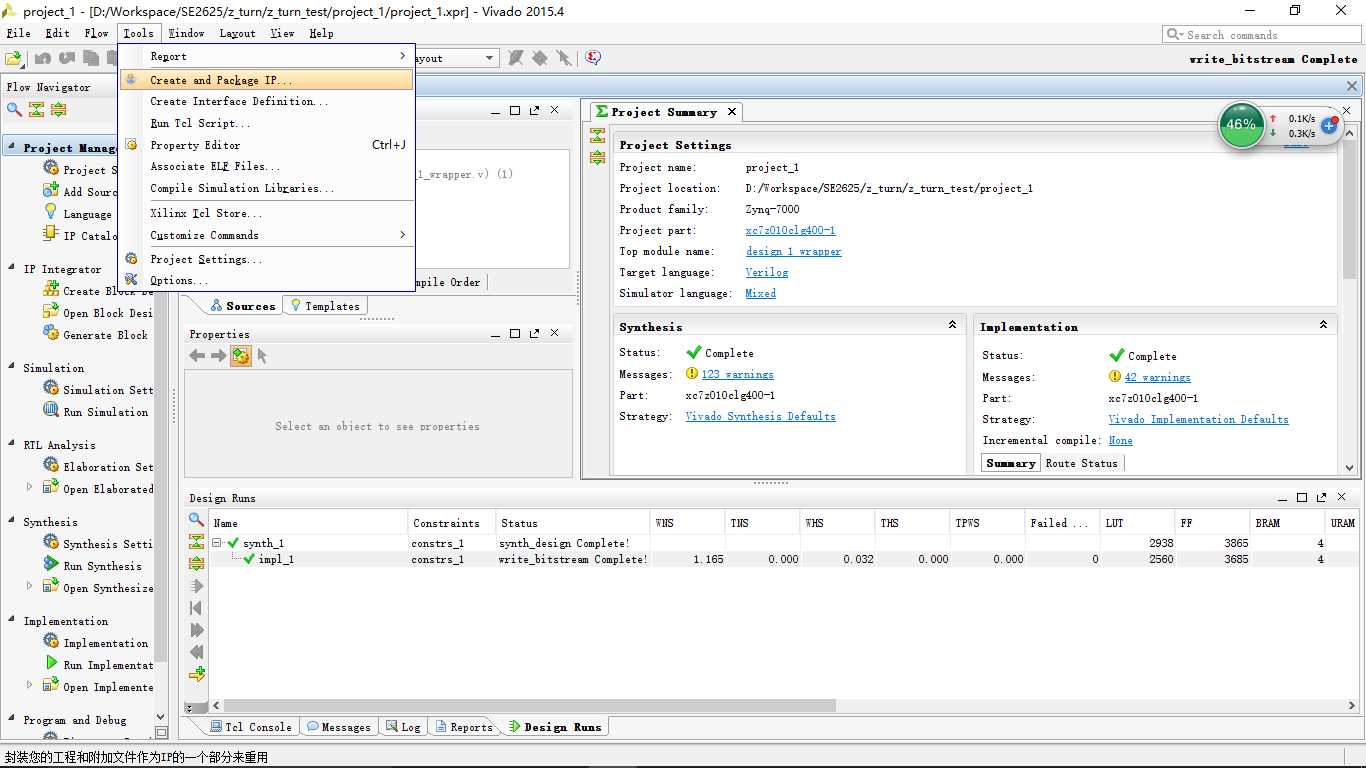This screenshot has width=1366, height=768.
Task: Expand the Open Elaborated Design item
Action: [29, 487]
